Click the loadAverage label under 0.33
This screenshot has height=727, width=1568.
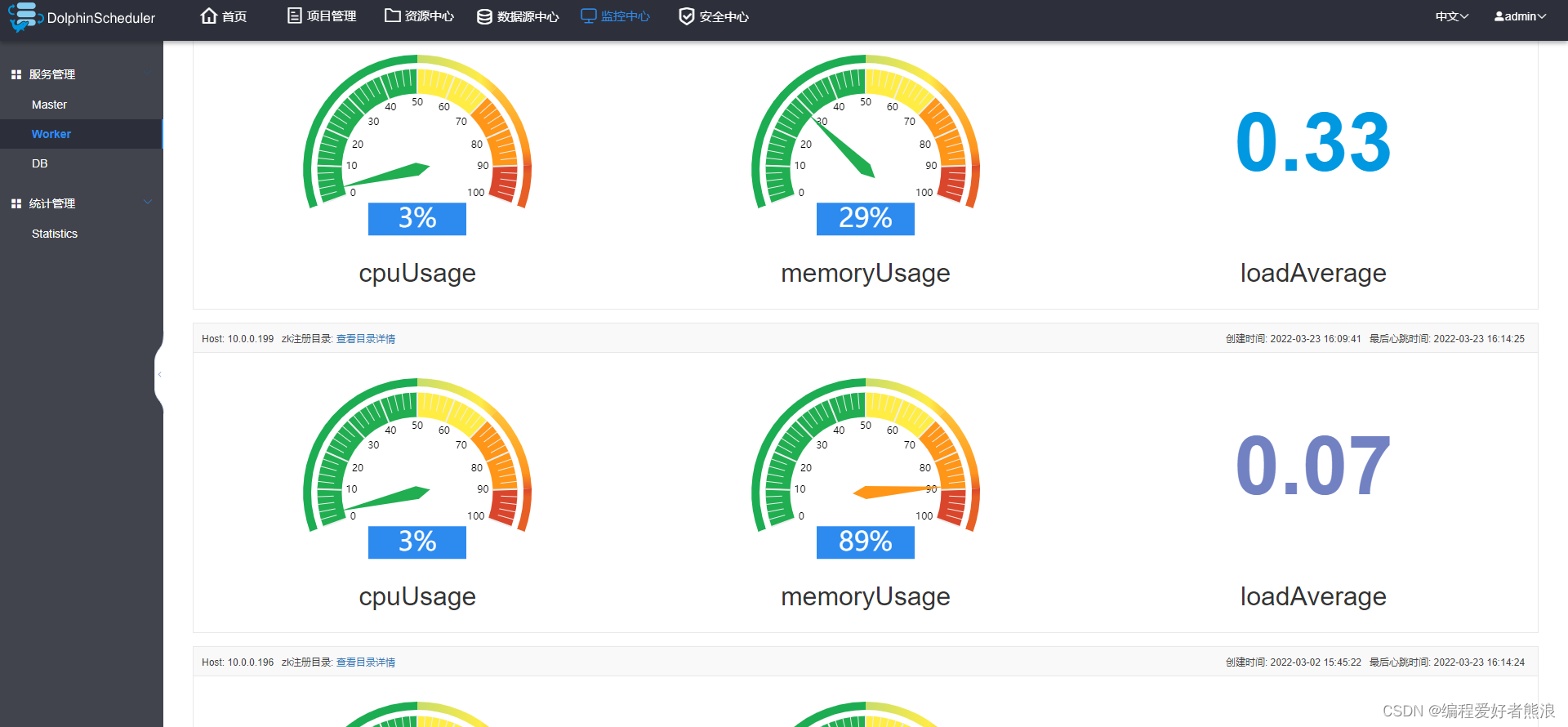1313,273
